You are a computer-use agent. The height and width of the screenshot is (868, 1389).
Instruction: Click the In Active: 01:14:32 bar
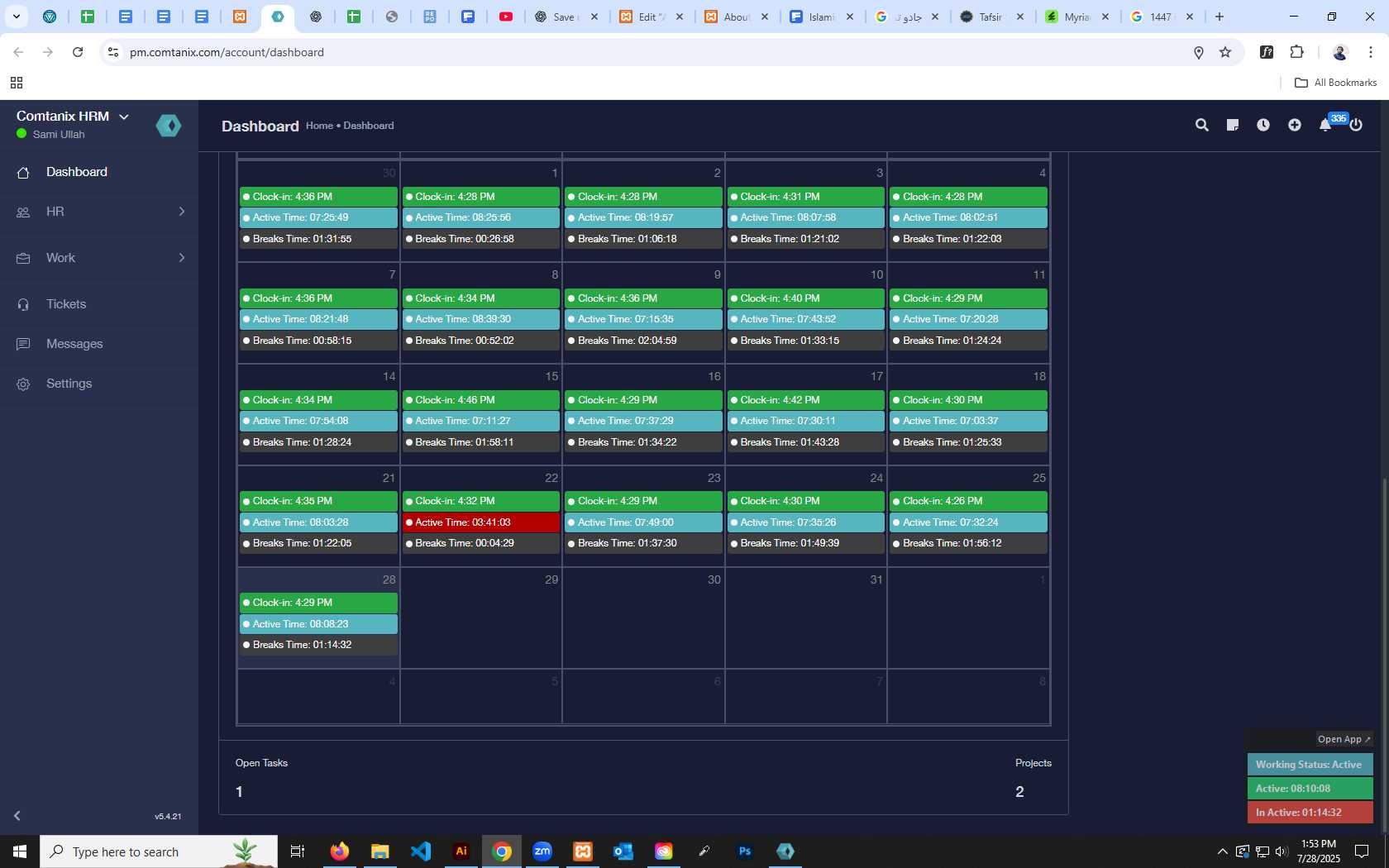(x=1310, y=813)
